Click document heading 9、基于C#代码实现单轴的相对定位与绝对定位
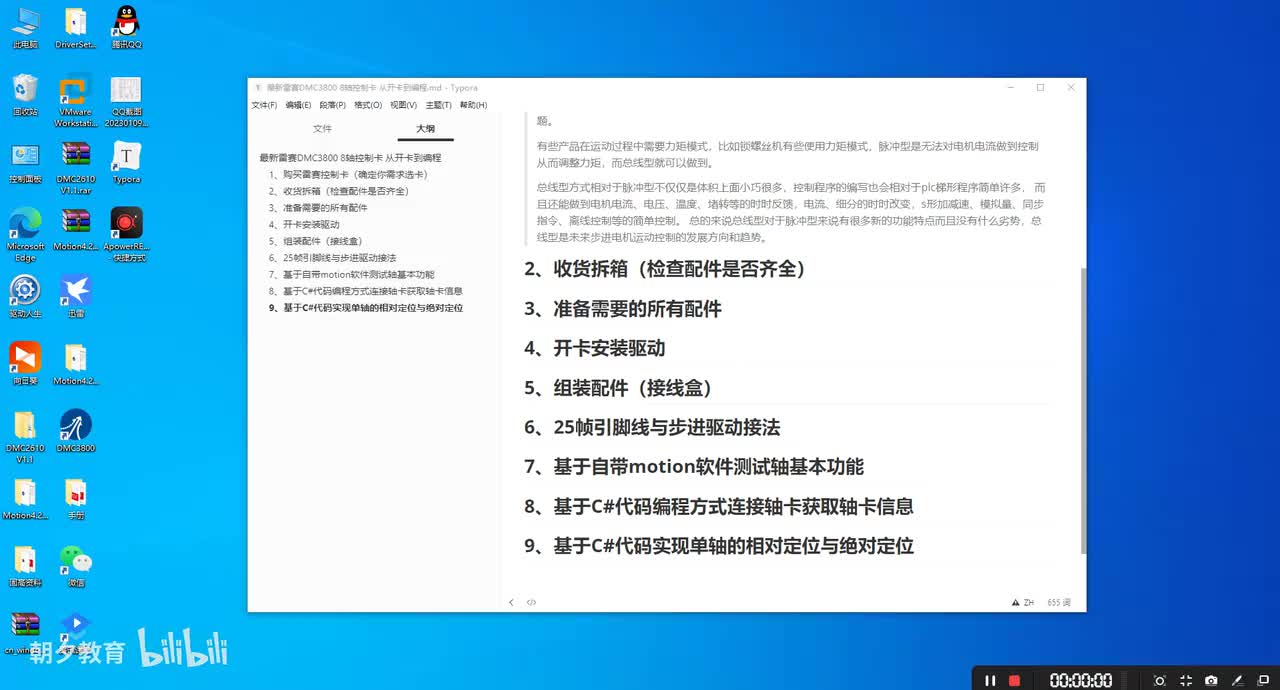 click(x=719, y=547)
